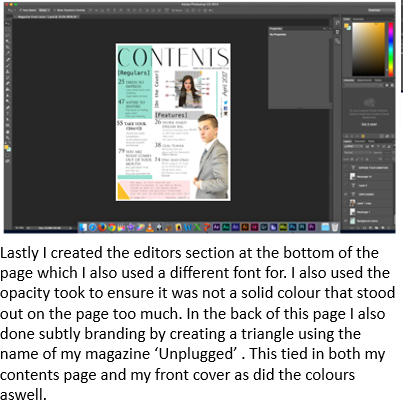
Task: Switch to the Channels tab
Action: 360,141
